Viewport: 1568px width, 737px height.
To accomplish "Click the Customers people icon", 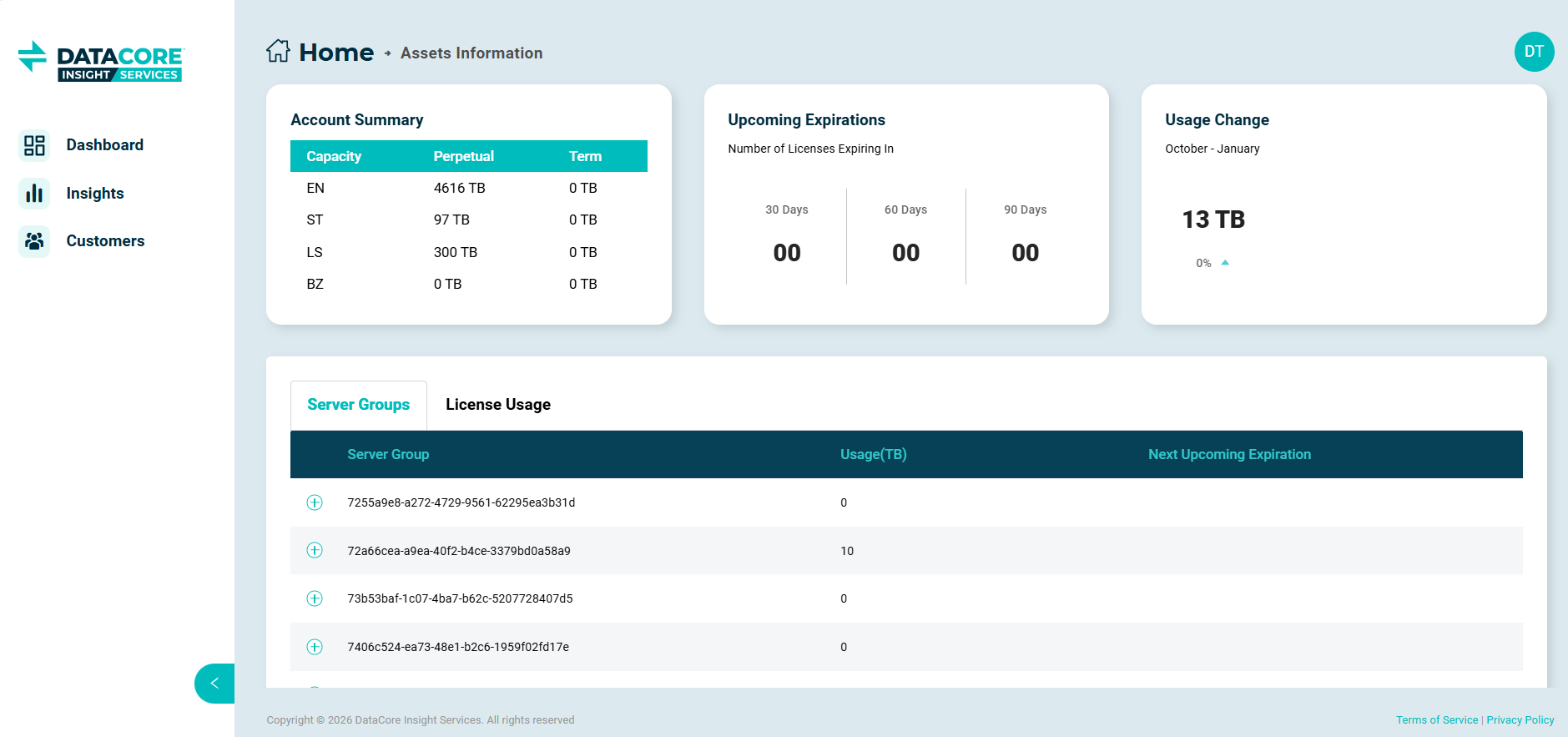I will 34,241.
